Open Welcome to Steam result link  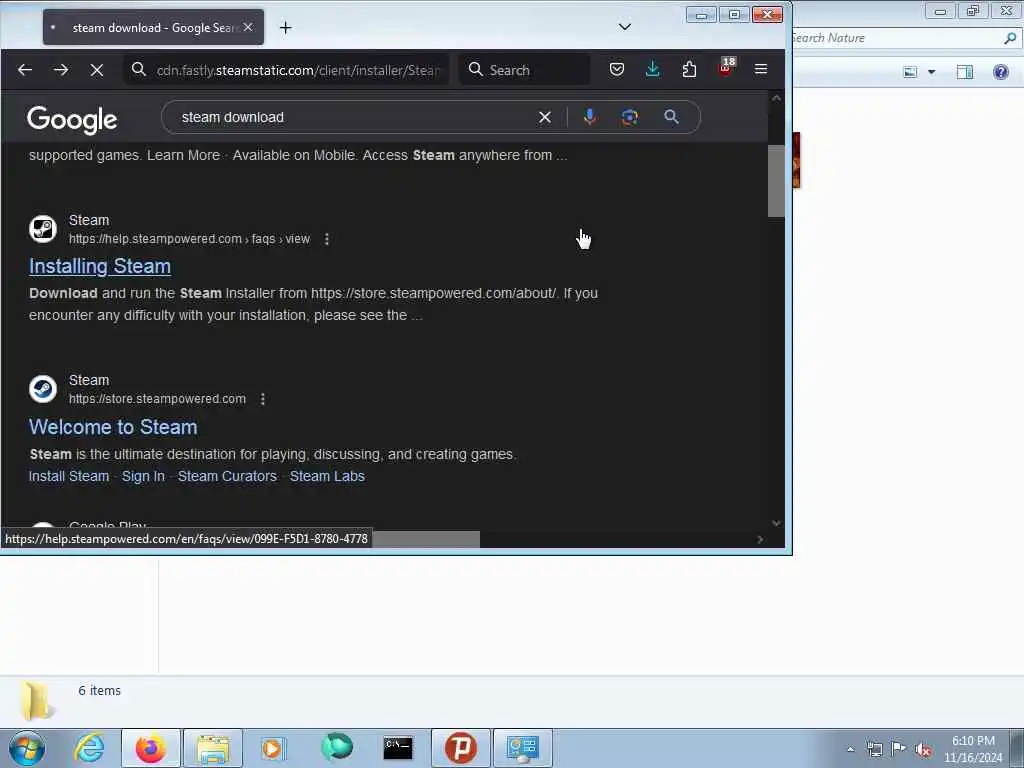113,427
